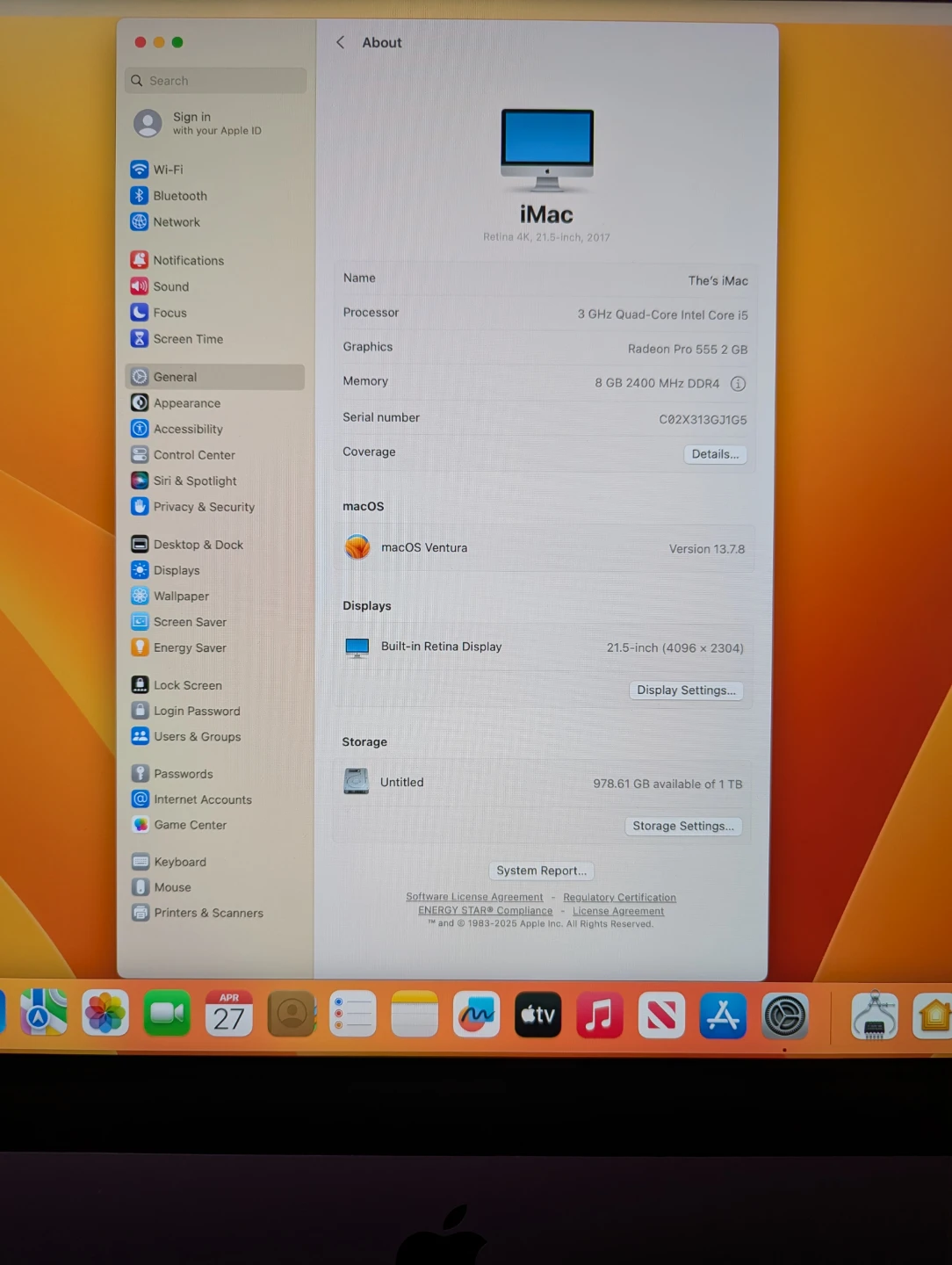Click the Memory info icon

(738, 384)
